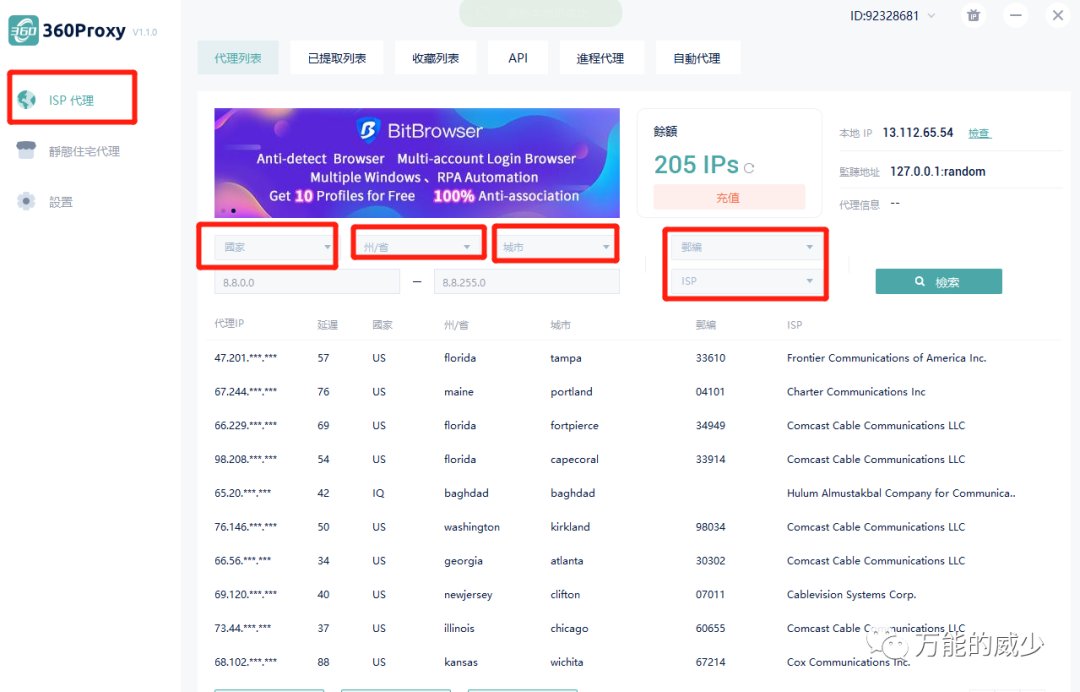
Task: Open 設置 in sidebar
Action: [61, 202]
